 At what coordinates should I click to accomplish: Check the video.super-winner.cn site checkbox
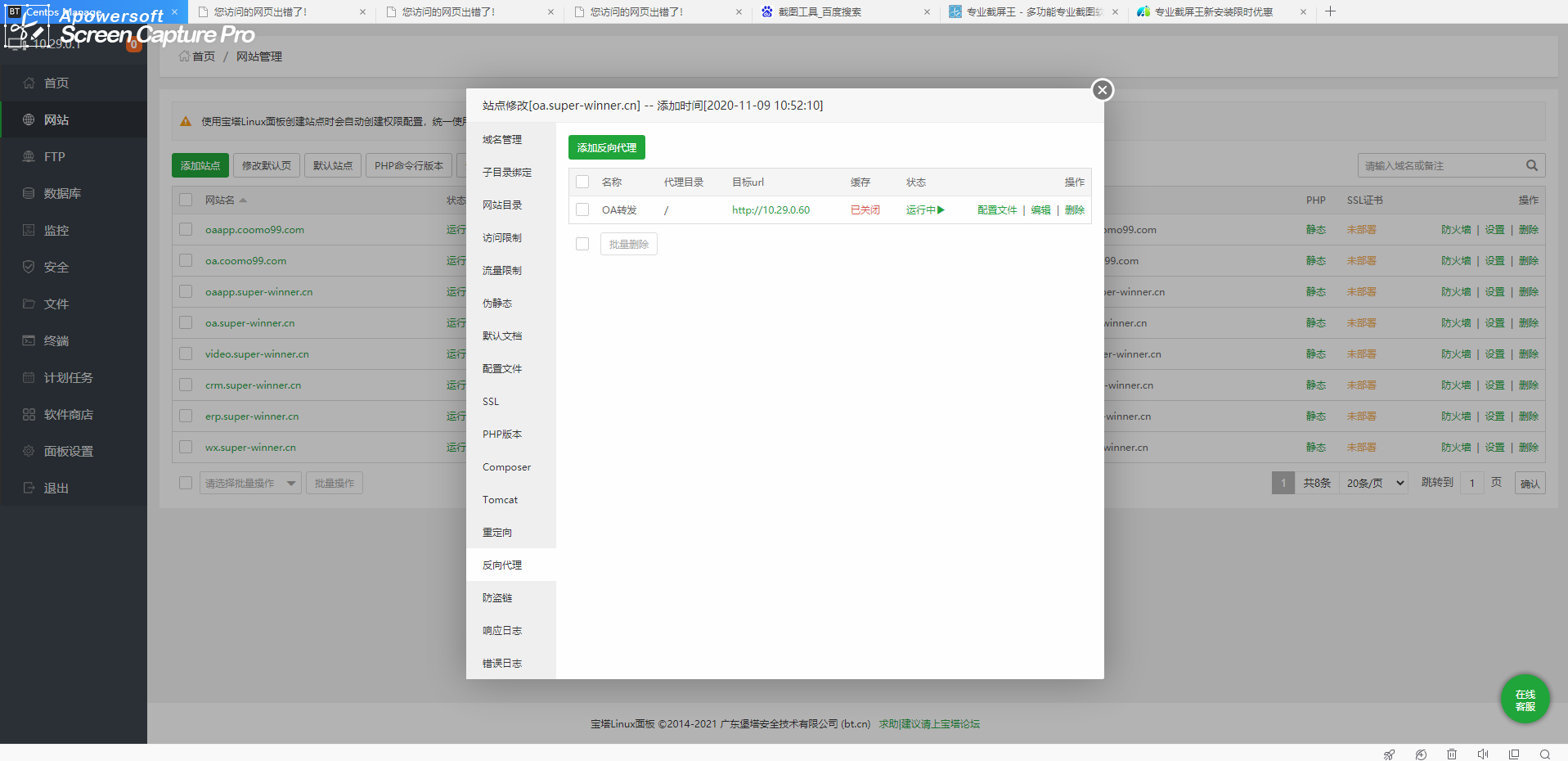click(186, 353)
